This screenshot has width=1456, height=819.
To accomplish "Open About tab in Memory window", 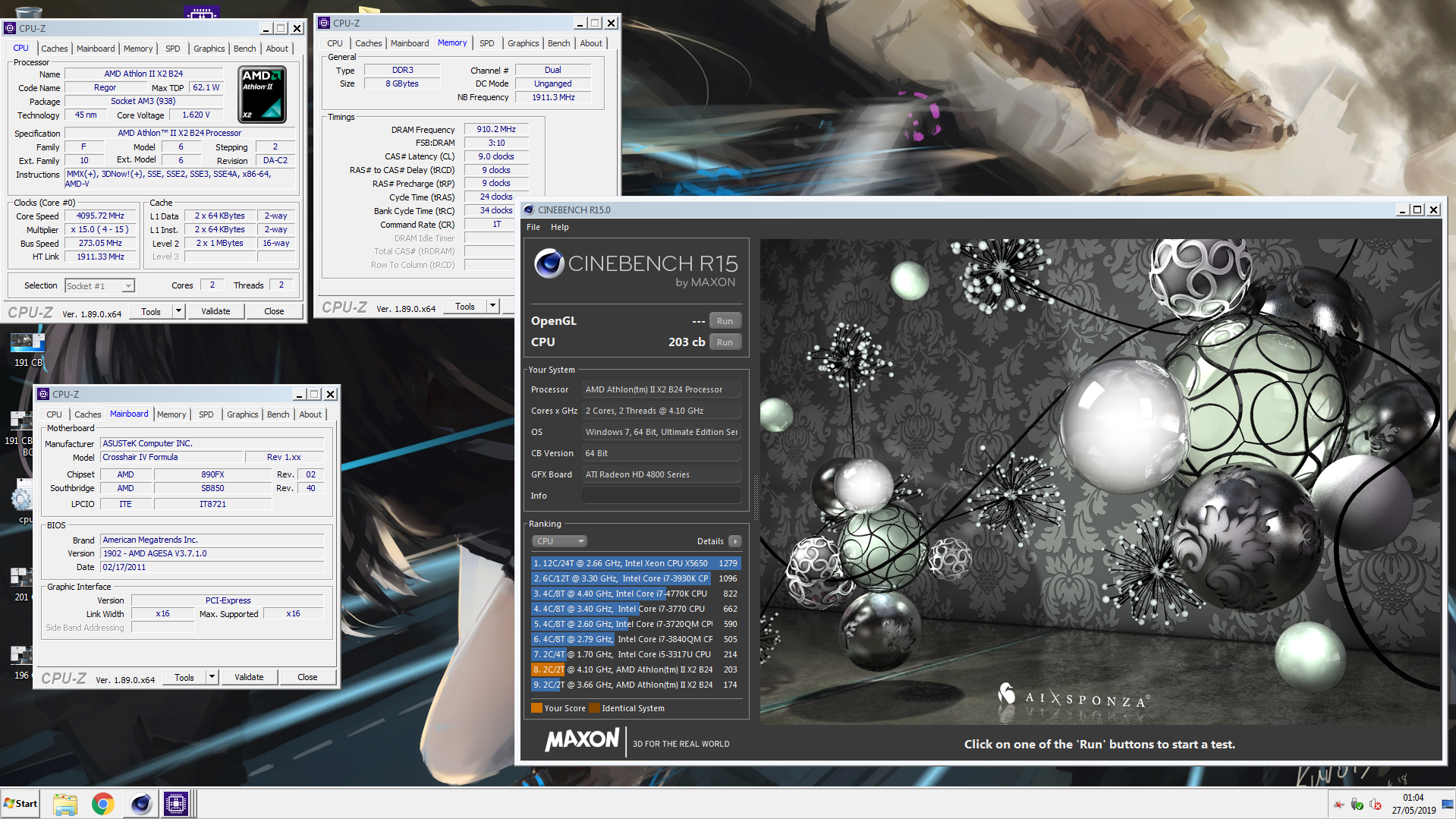I will click(591, 43).
